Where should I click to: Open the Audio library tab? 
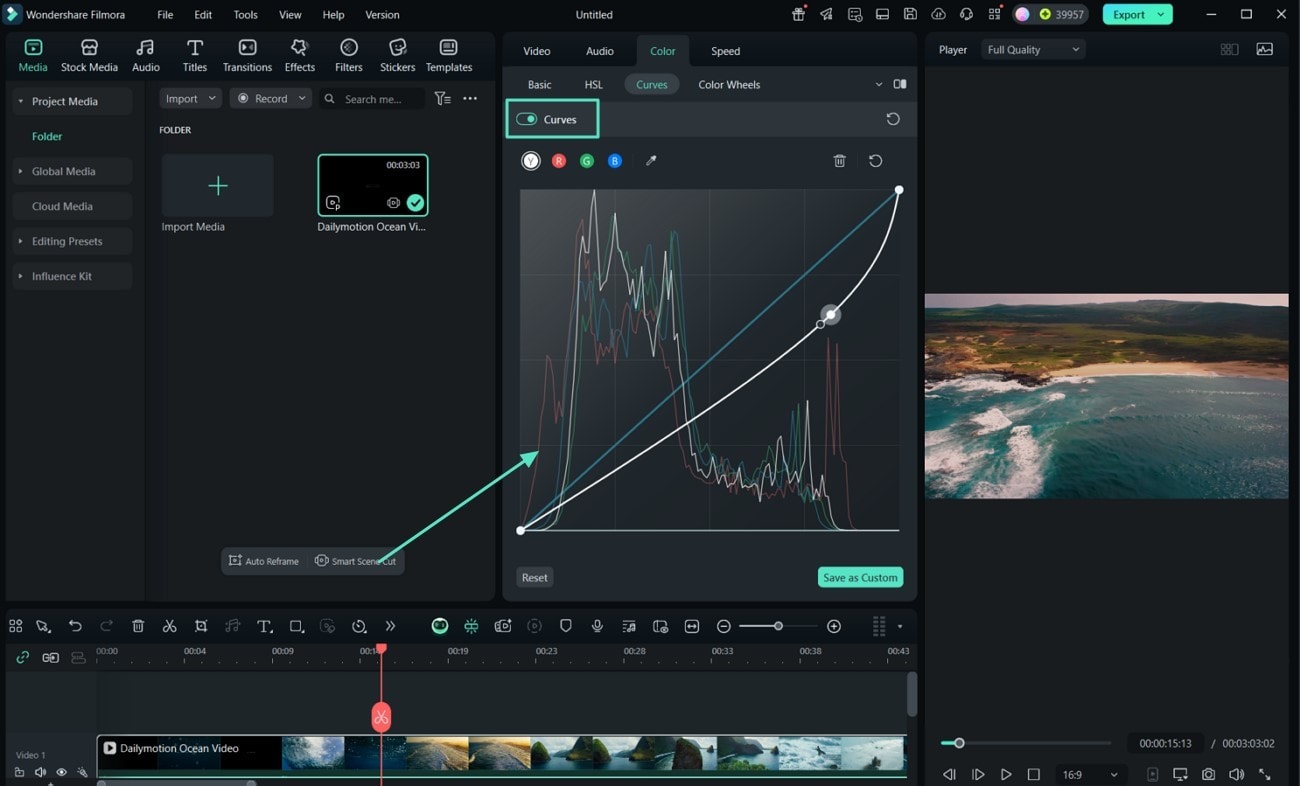click(x=146, y=56)
